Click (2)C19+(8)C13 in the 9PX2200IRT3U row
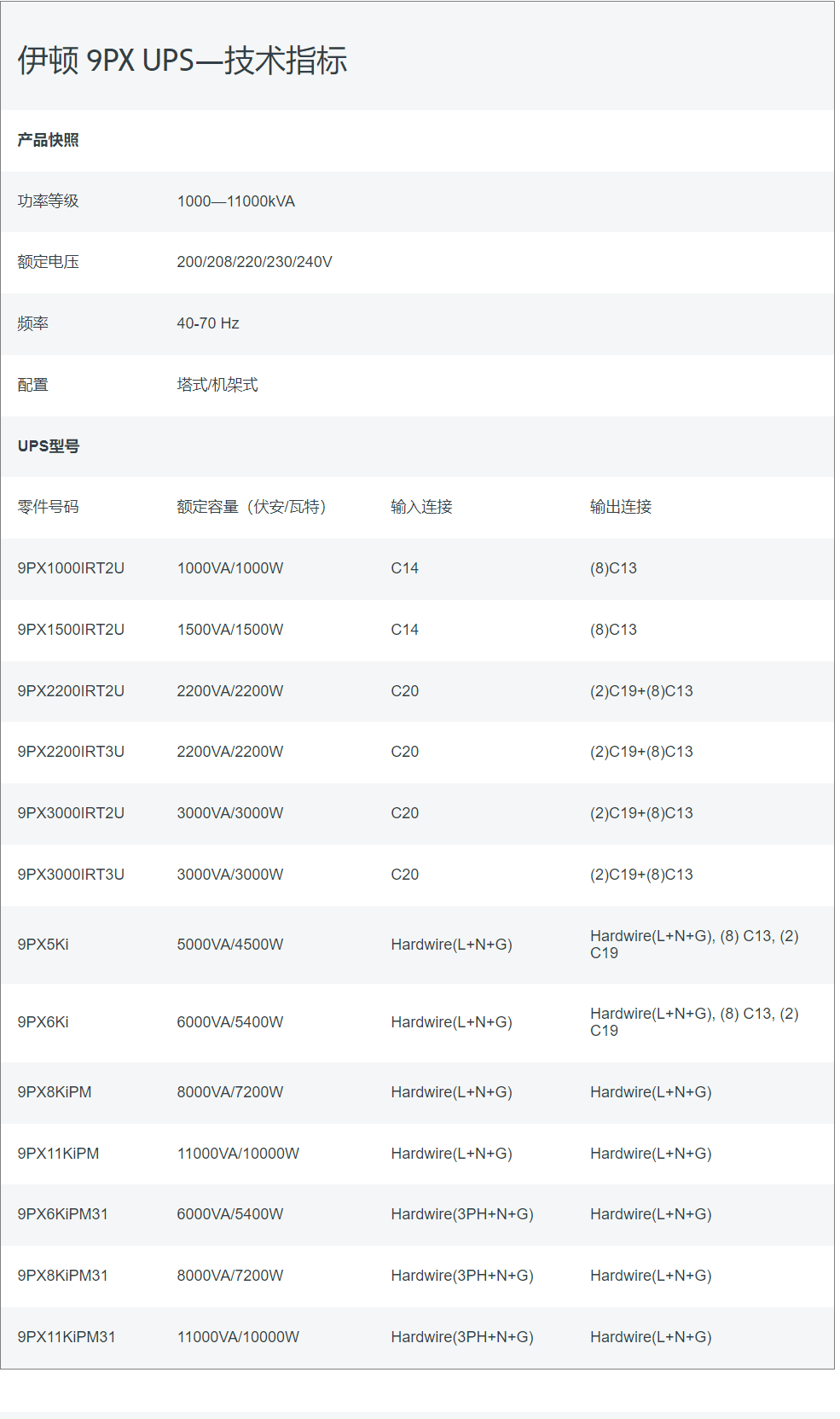Image resolution: width=840 pixels, height=1419 pixels. coord(641,752)
